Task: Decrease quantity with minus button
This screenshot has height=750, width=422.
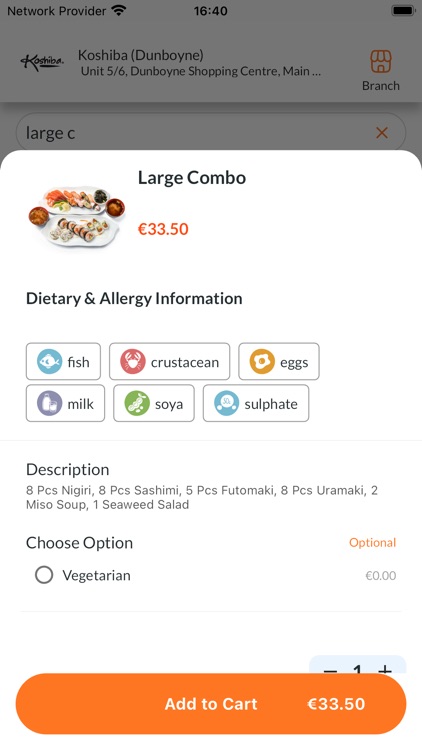Action: click(330, 669)
